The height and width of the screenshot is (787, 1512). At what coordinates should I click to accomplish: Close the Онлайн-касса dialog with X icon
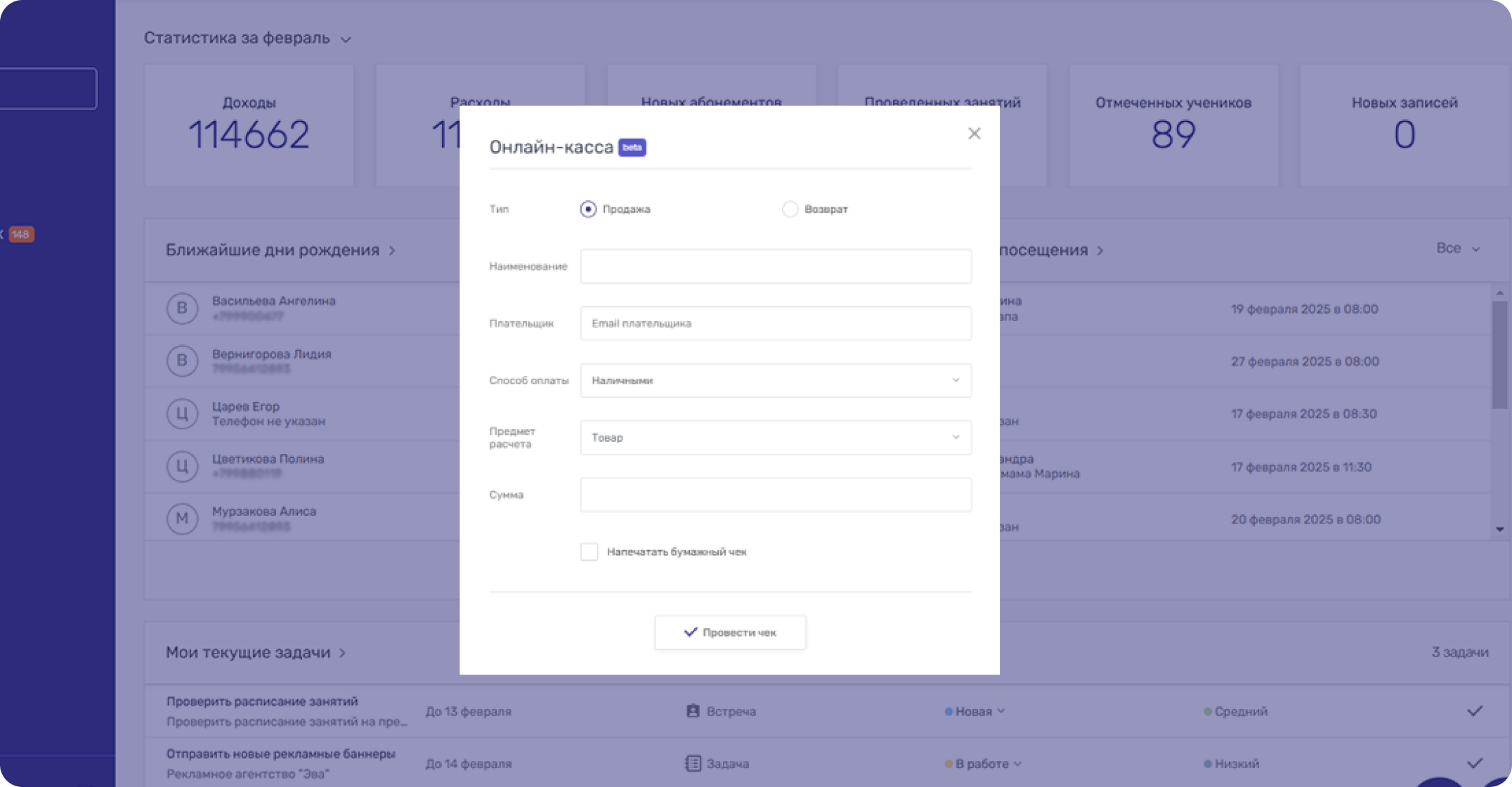coord(974,134)
